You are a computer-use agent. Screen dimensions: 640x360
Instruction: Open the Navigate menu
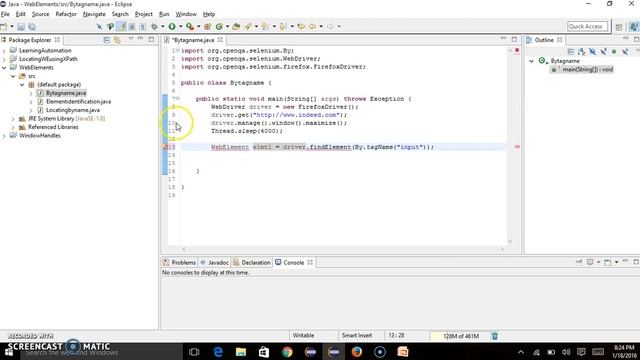(94, 14)
